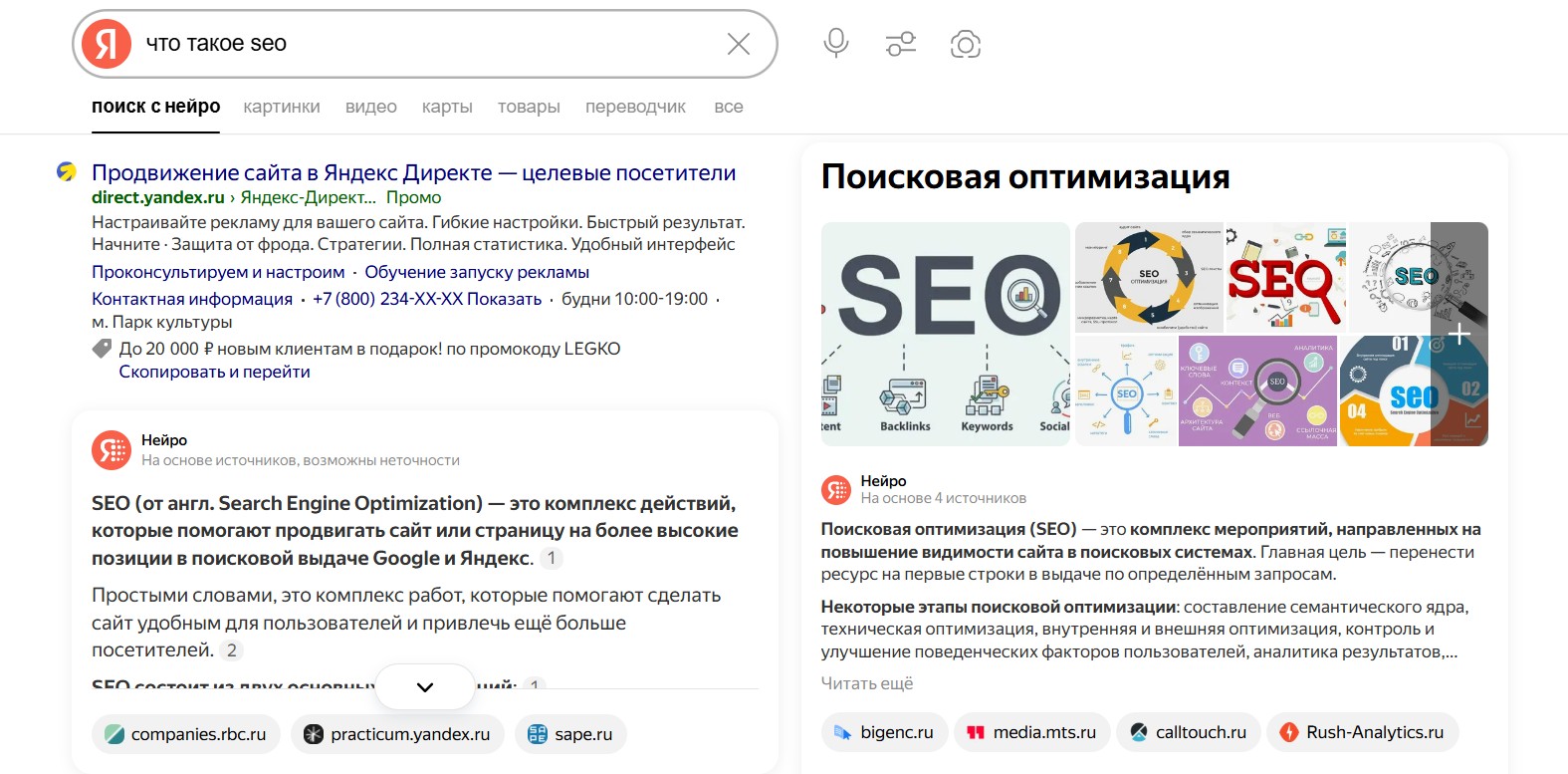Switch to the 'видео' tab
1568x774 pixels.
371,107
